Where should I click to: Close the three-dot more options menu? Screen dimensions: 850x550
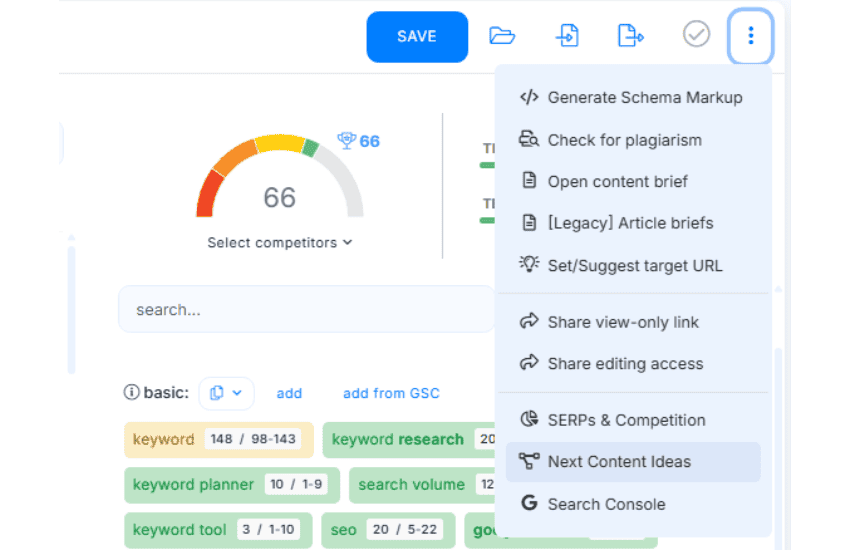click(750, 36)
